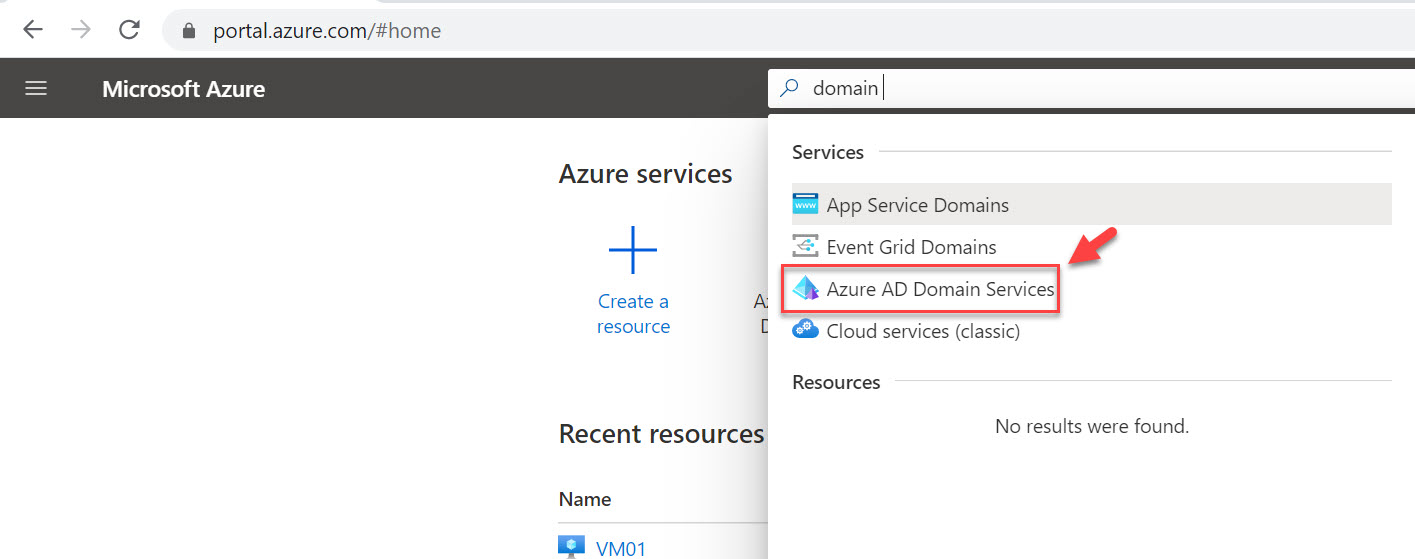Image resolution: width=1415 pixels, height=559 pixels.
Task: Click the Resources section heading
Action: [836, 382]
